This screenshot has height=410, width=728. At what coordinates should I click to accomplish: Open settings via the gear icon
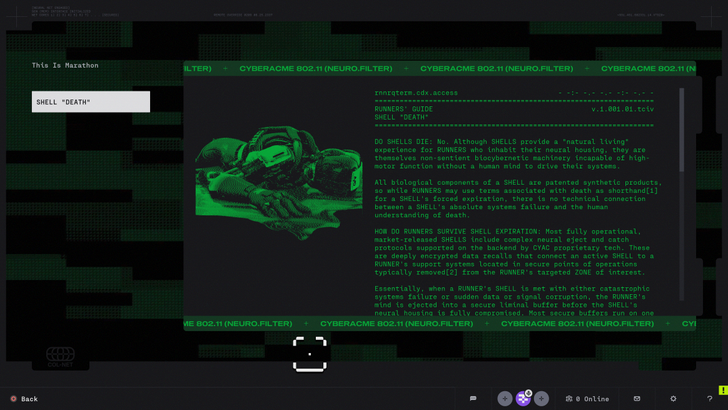coord(673,398)
